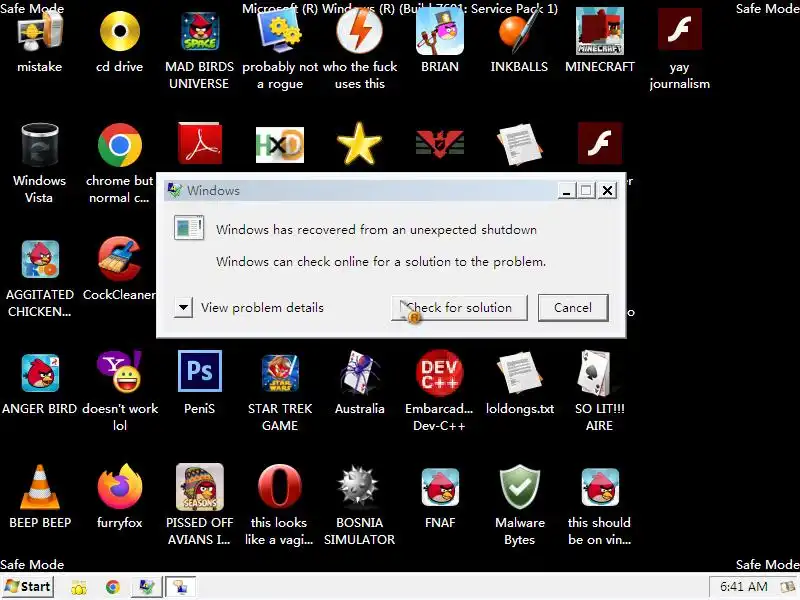Launch the CockCleaner CCleaner icon
The height and width of the screenshot is (600, 800).
point(120,259)
